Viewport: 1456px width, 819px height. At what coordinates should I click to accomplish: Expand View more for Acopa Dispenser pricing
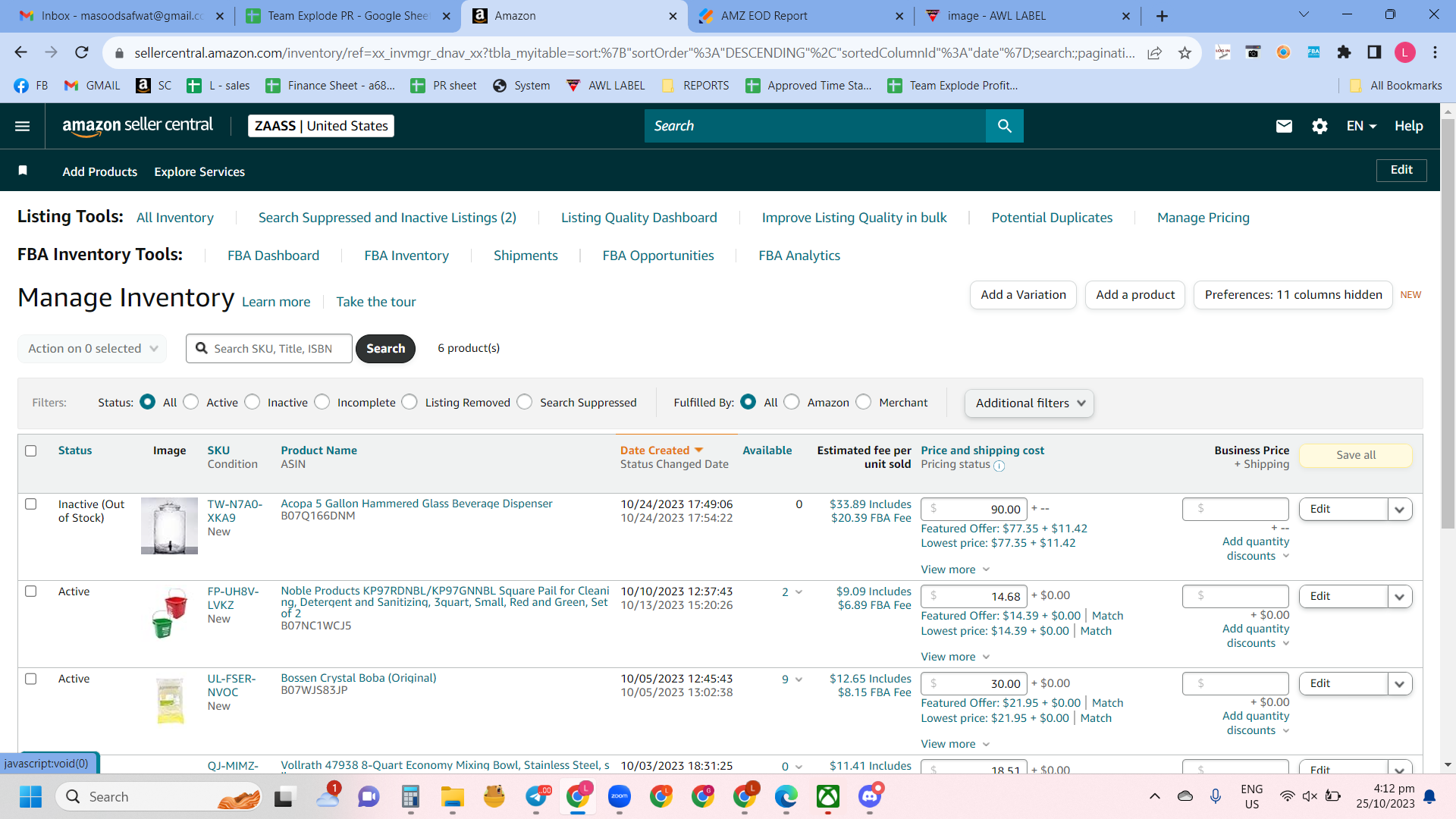[x=955, y=570]
